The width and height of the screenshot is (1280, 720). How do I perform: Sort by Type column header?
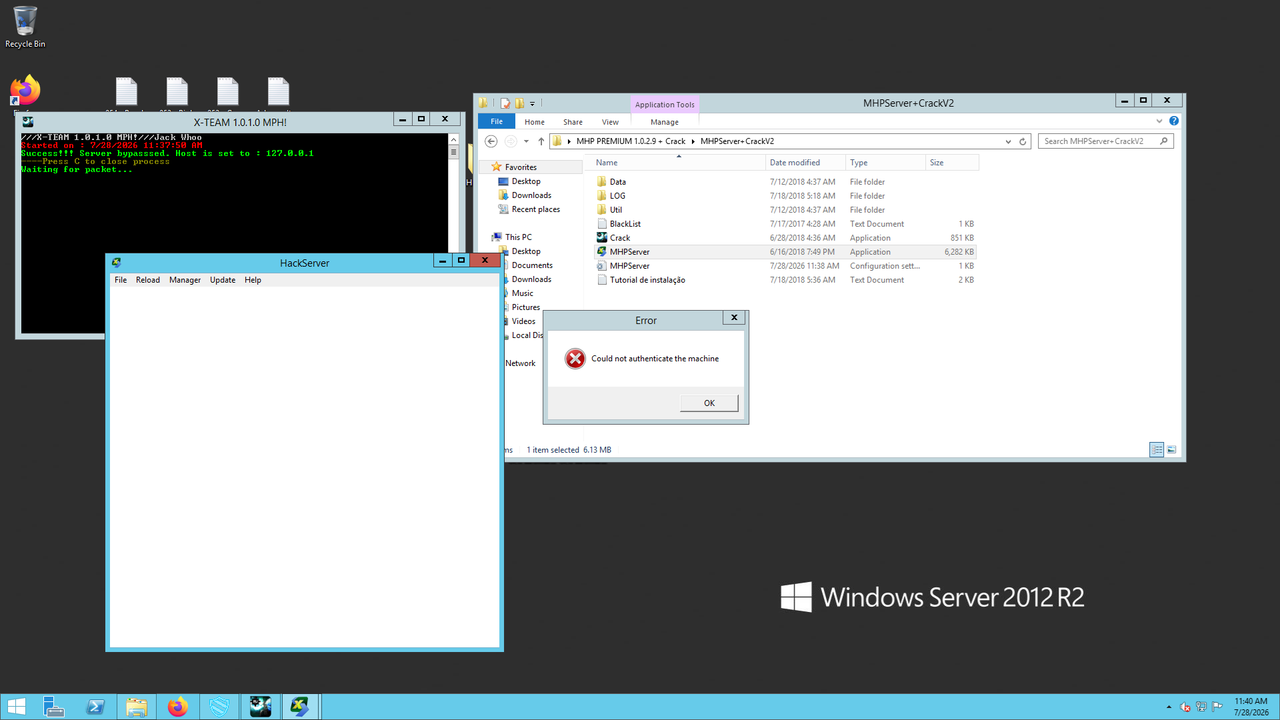point(885,162)
